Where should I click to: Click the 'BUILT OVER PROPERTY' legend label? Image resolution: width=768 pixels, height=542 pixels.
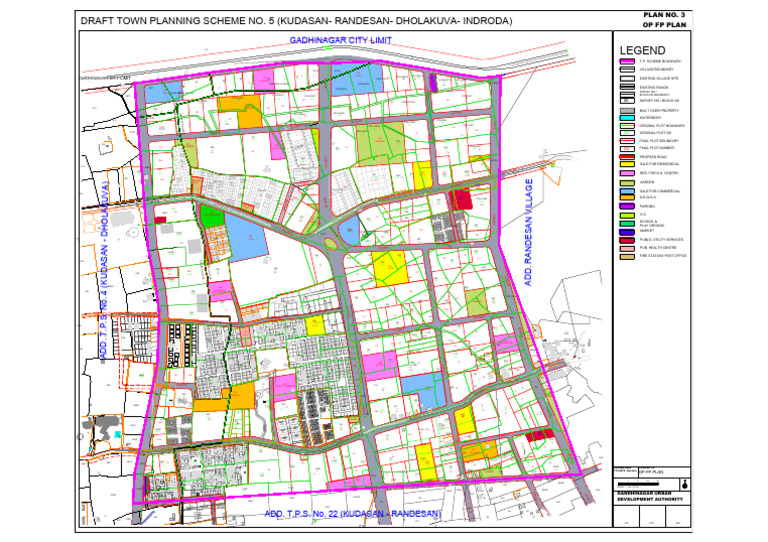659,111
